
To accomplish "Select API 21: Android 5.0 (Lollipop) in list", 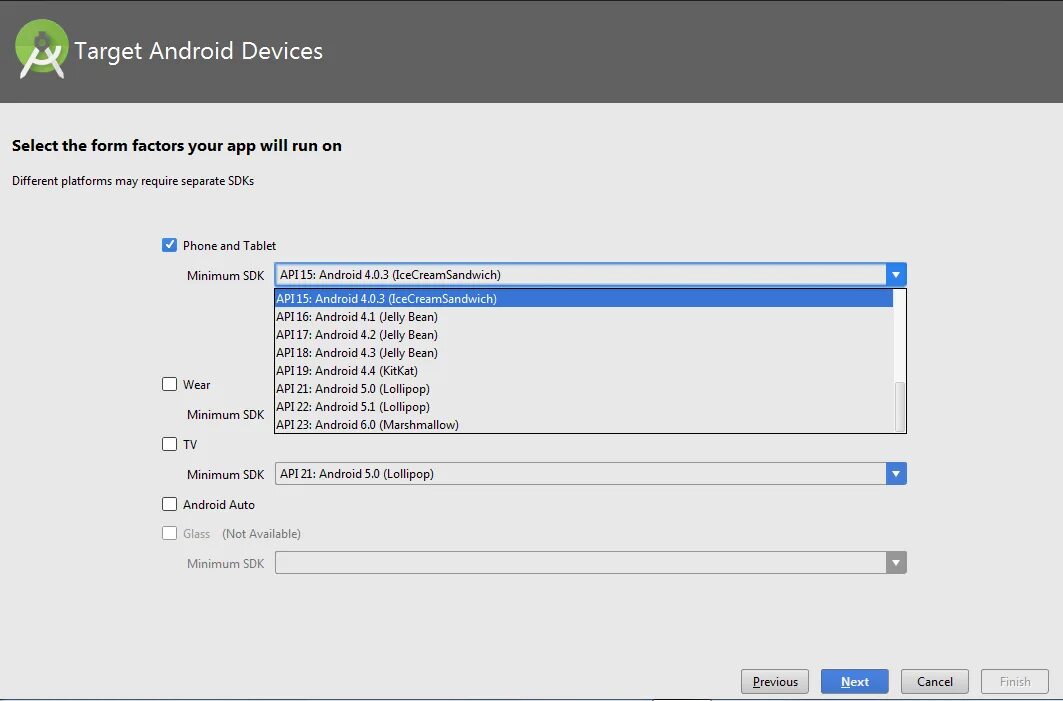I will (584, 388).
